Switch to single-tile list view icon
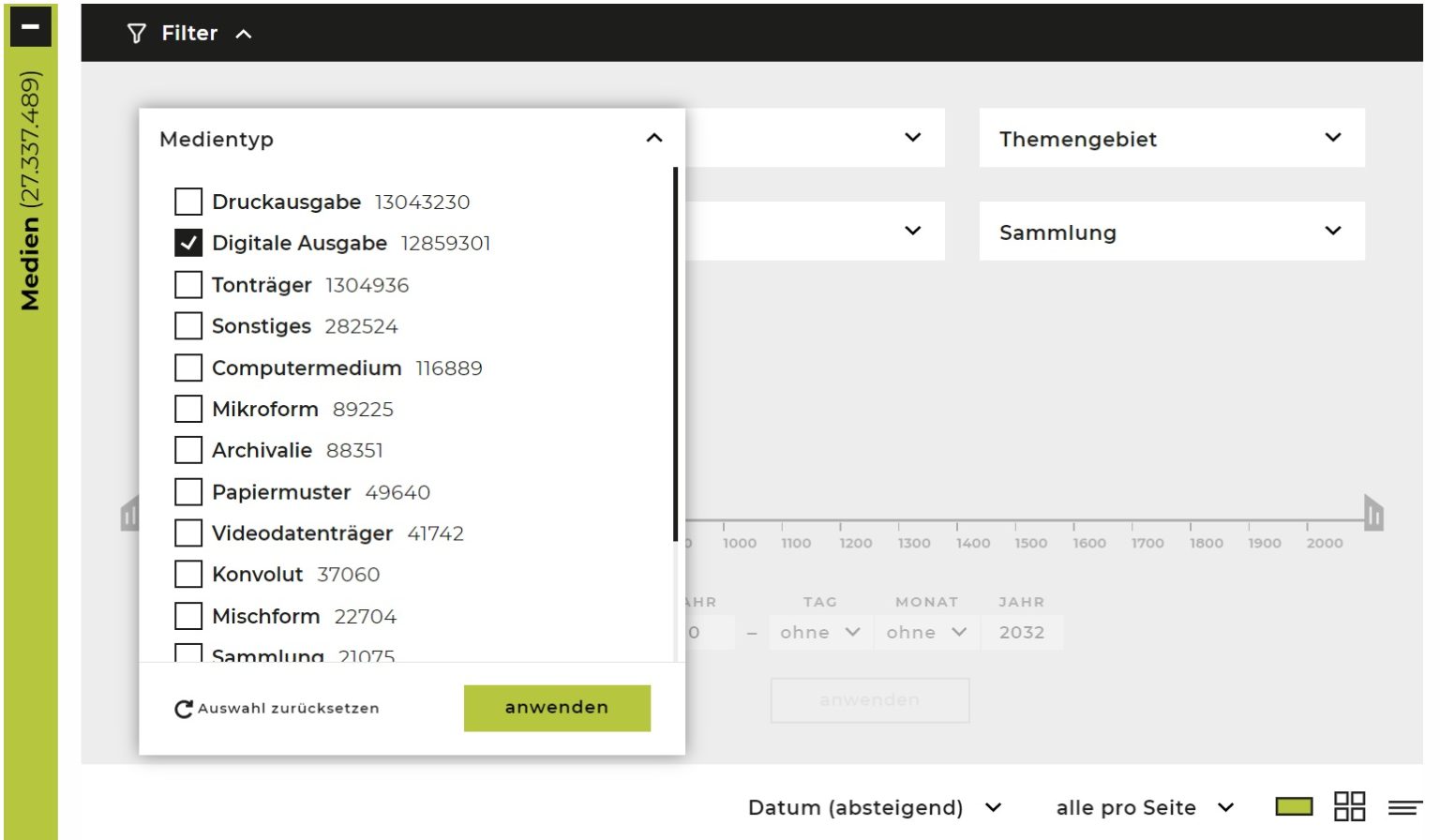 [x=1294, y=806]
